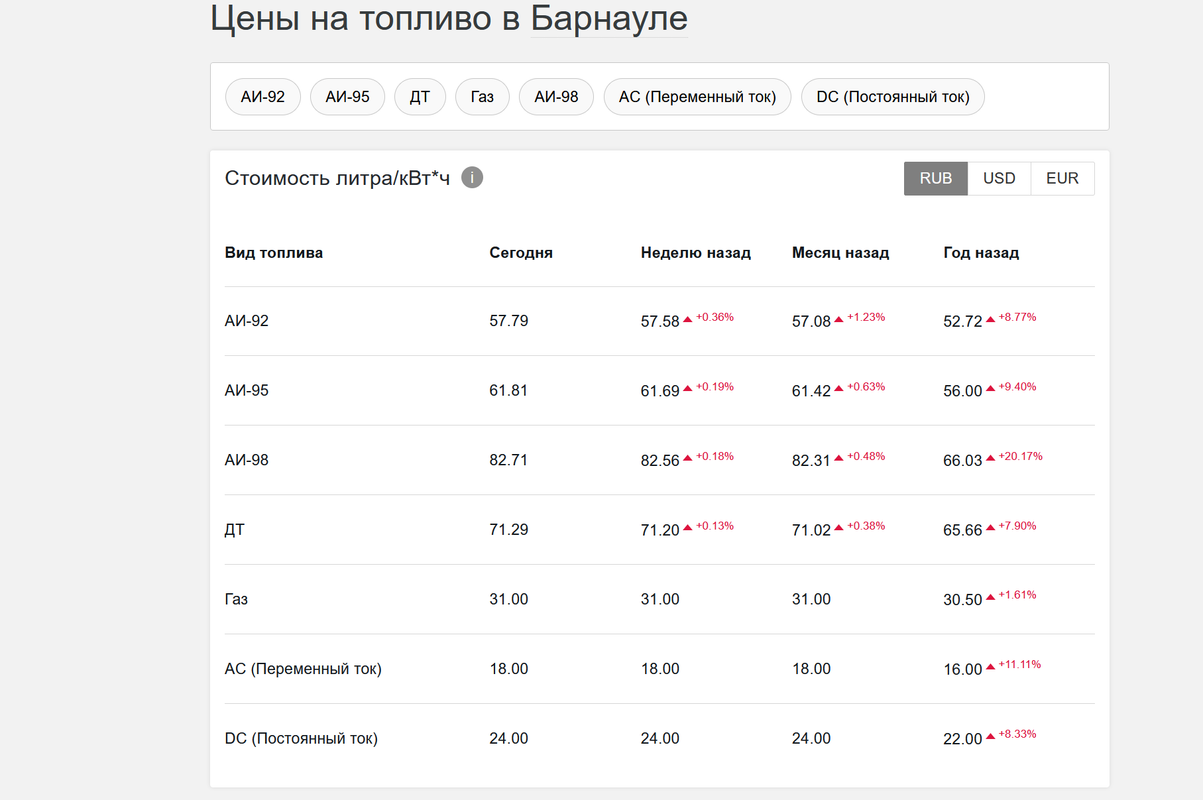Click the ДТ row label in table
This screenshot has width=1203, height=800.
(x=235, y=530)
